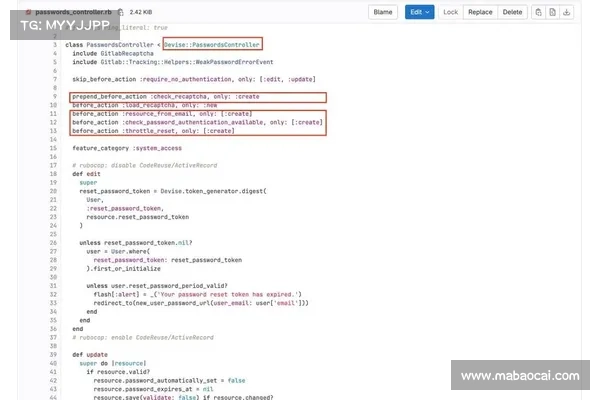The width and height of the screenshot is (600, 400).
Task: Click line number 18 link
Action: click(x=53, y=174)
